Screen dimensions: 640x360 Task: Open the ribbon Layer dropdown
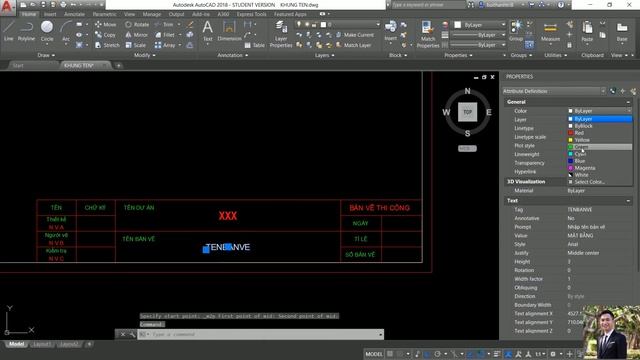pyautogui.click(x=338, y=24)
